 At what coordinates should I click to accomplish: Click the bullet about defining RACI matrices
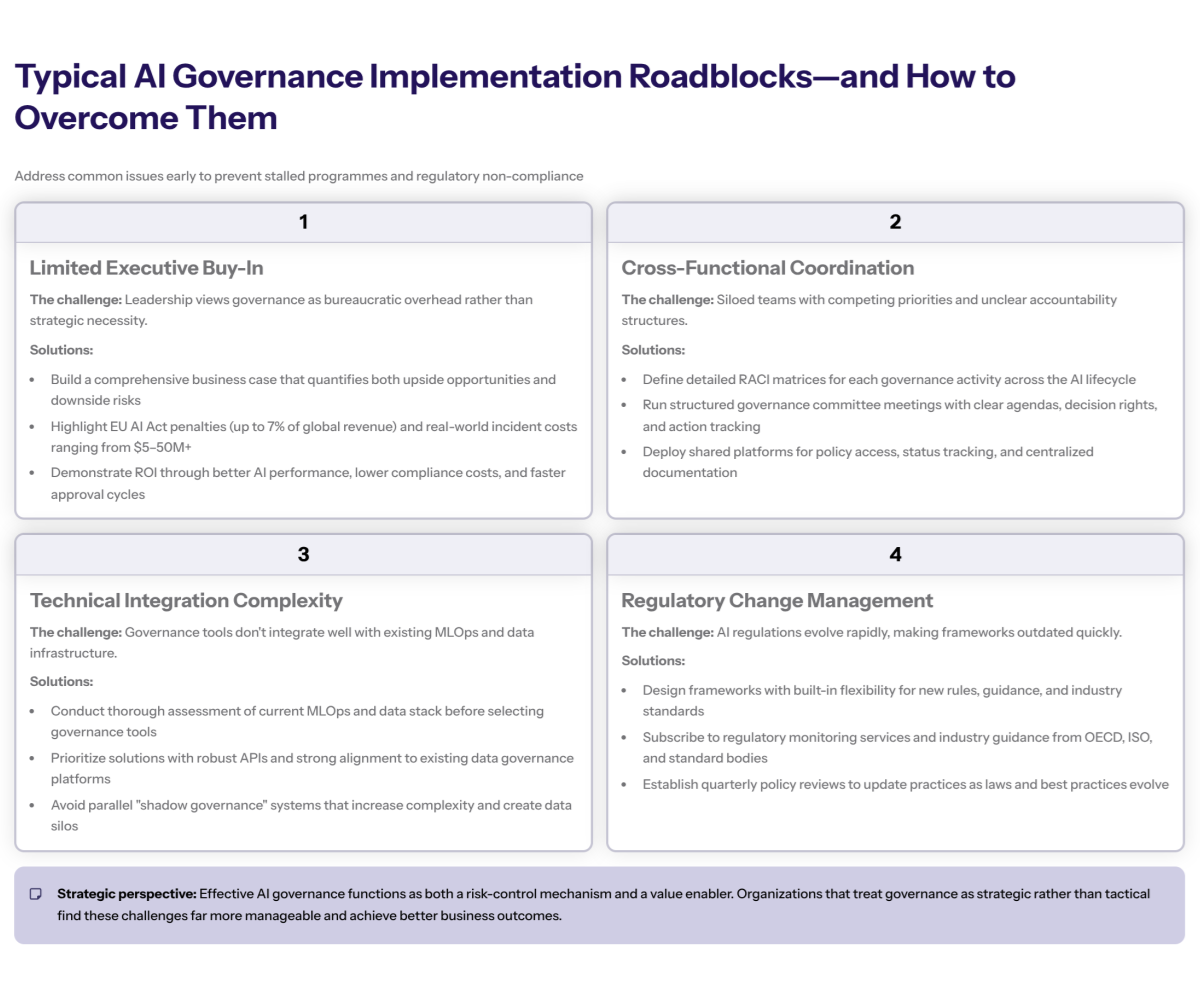click(887, 379)
